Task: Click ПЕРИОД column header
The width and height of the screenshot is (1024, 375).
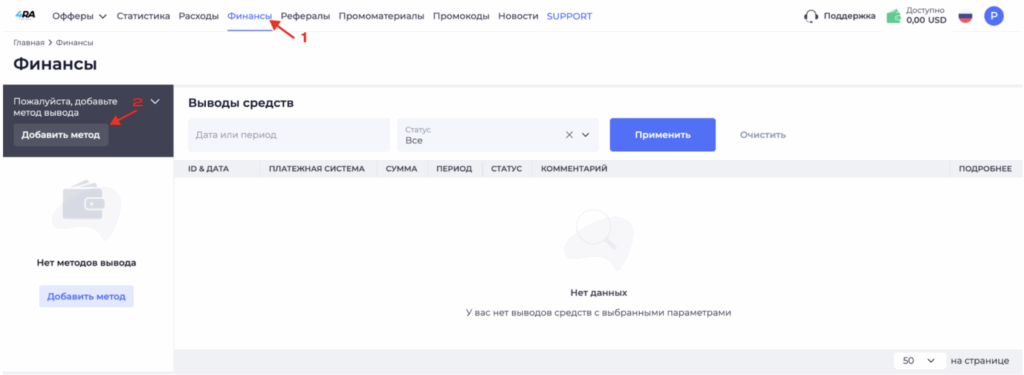Action: 455,169
